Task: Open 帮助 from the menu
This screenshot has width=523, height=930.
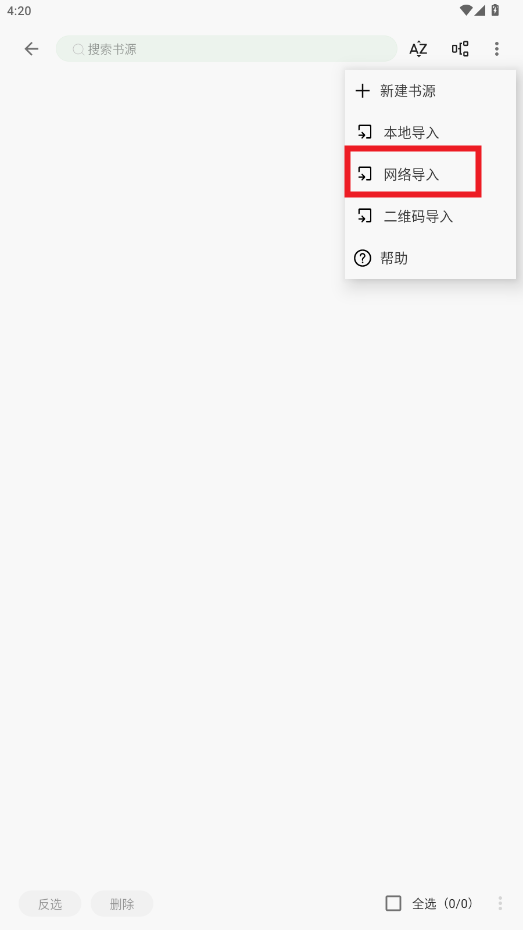Action: (x=430, y=258)
